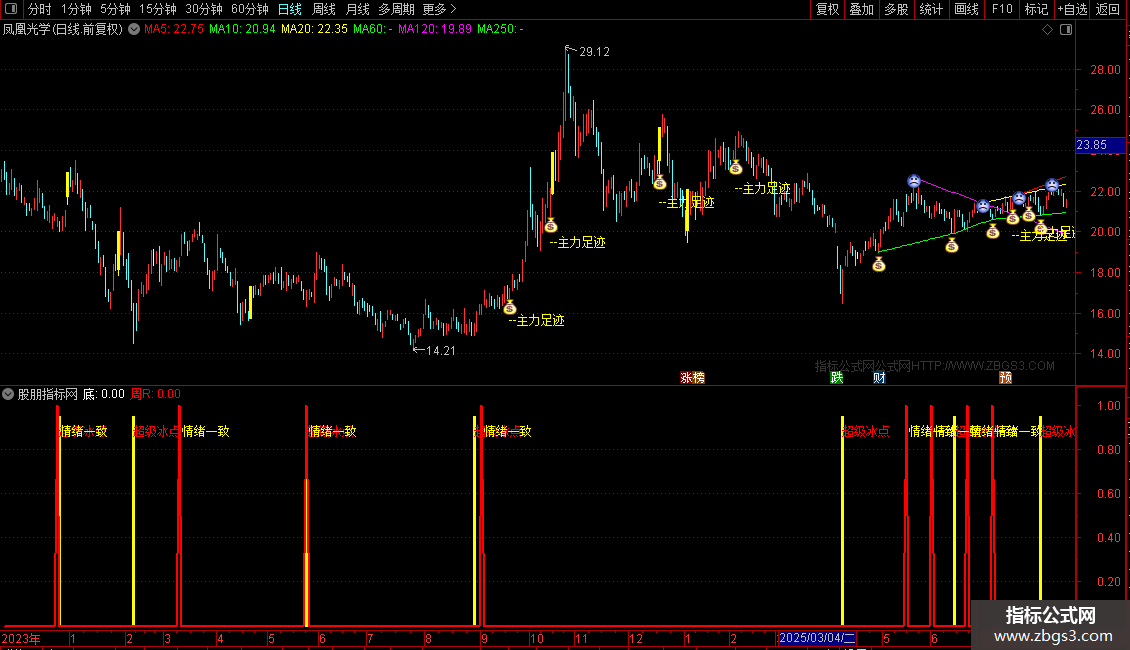Screen dimensions: 1130x650
Task: Click the money bag icon near 14.21 low
Action: (x=510, y=308)
